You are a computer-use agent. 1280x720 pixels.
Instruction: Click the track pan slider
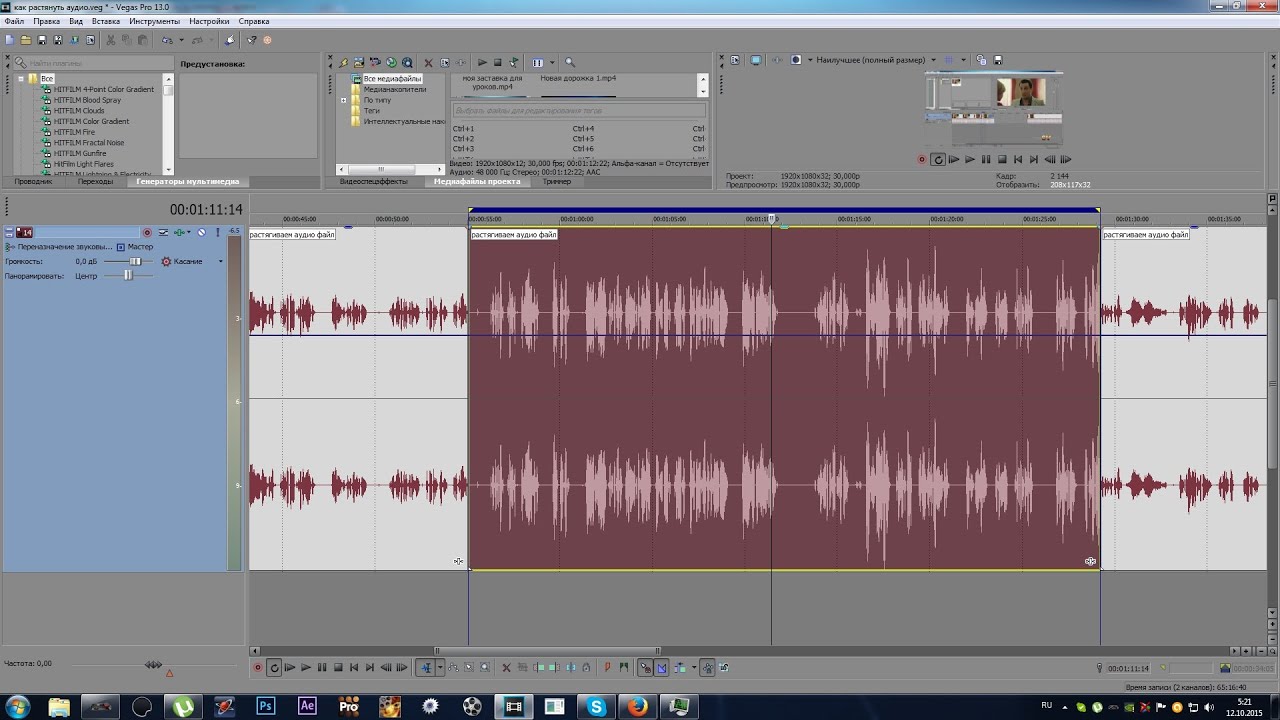pos(128,275)
